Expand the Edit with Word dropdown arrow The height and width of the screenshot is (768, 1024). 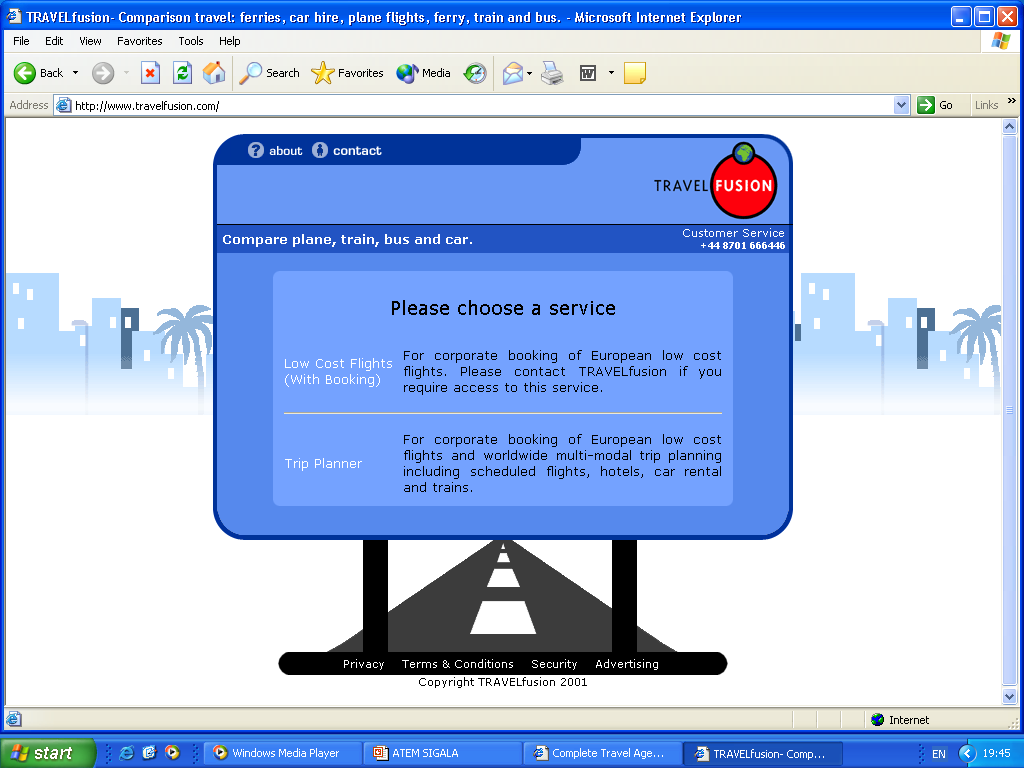click(x=611, y=73)
